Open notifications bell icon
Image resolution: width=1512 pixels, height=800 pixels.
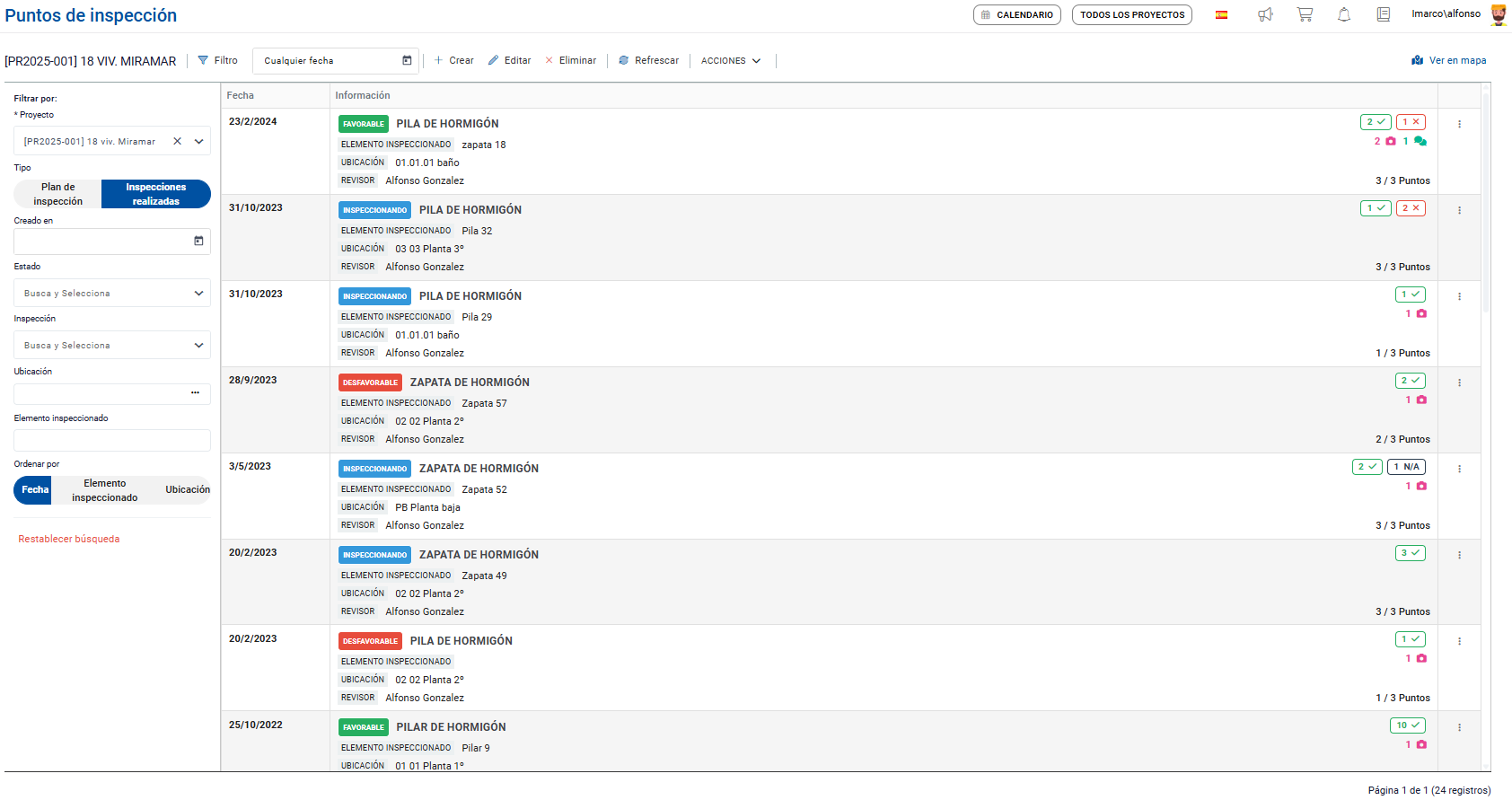(1344, 14)
